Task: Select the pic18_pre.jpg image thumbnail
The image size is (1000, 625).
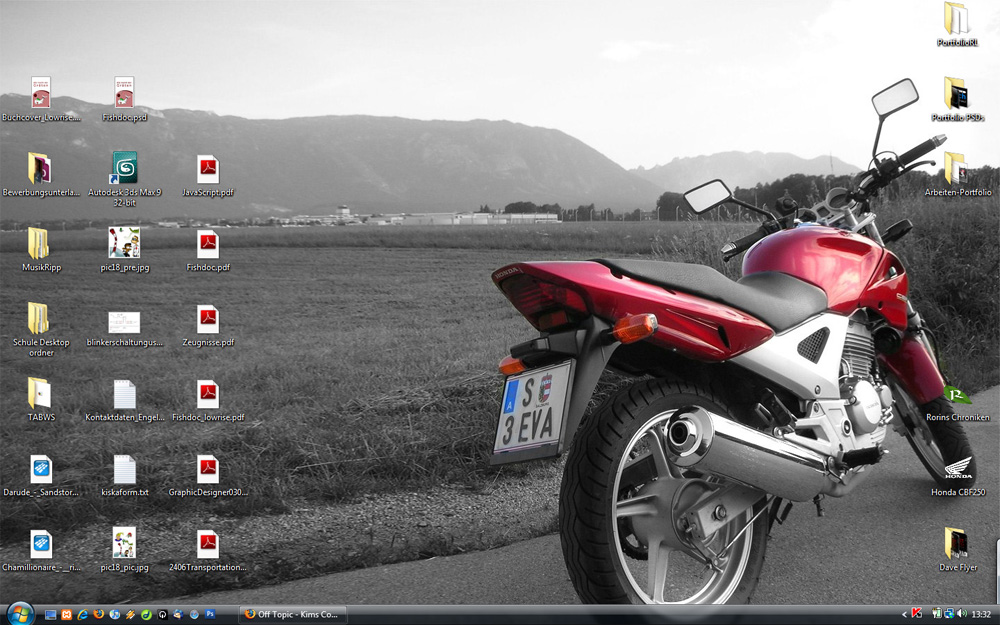Action: (x=124, y=243)
